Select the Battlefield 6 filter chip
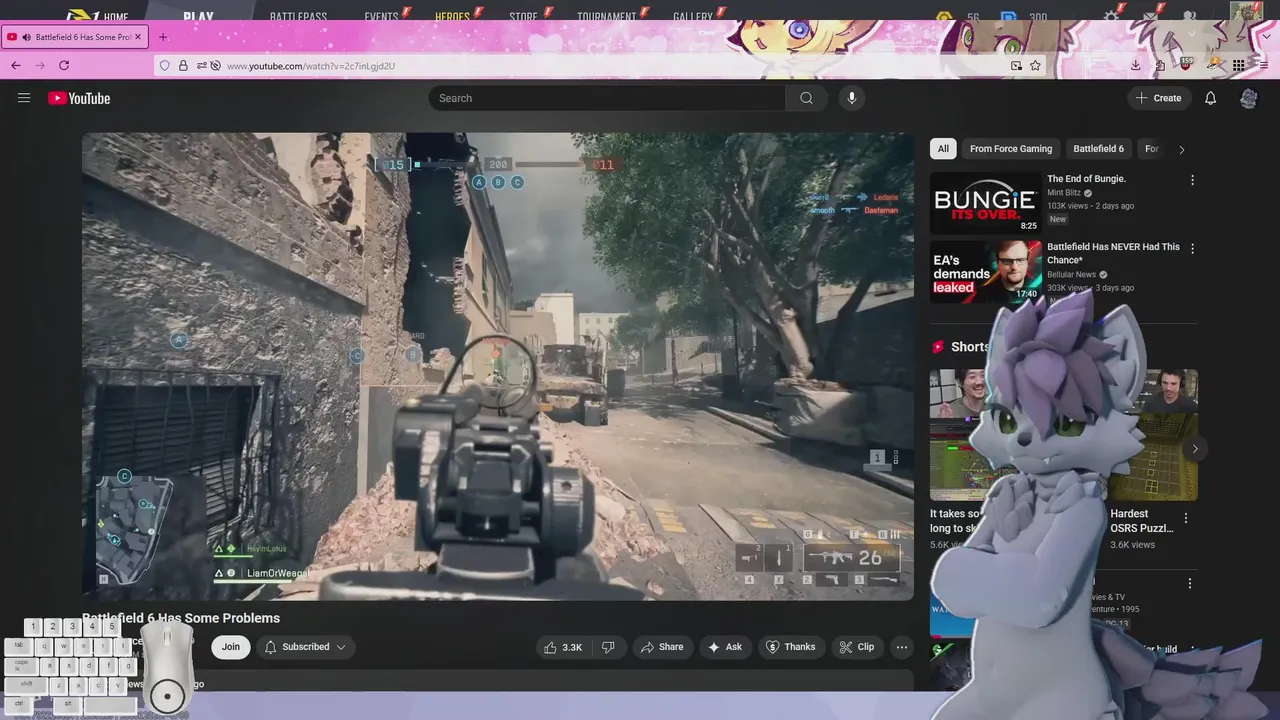Screen dimensions: 1280x720 click(x=1098, y=149)
